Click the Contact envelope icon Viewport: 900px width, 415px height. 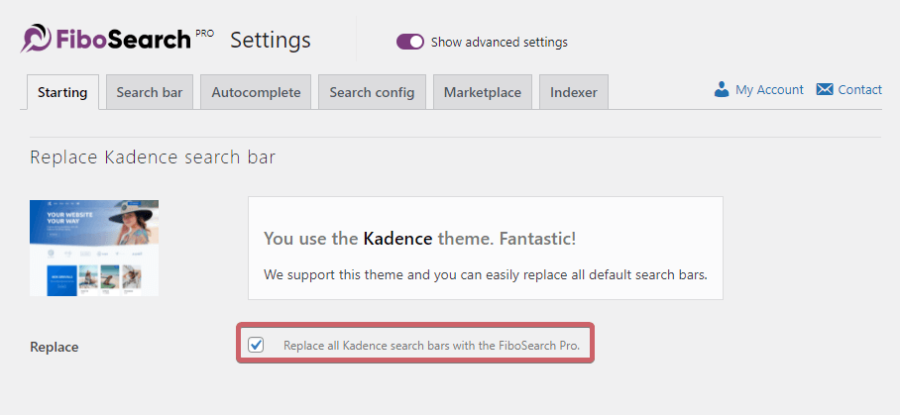click(x=824, y=90)
